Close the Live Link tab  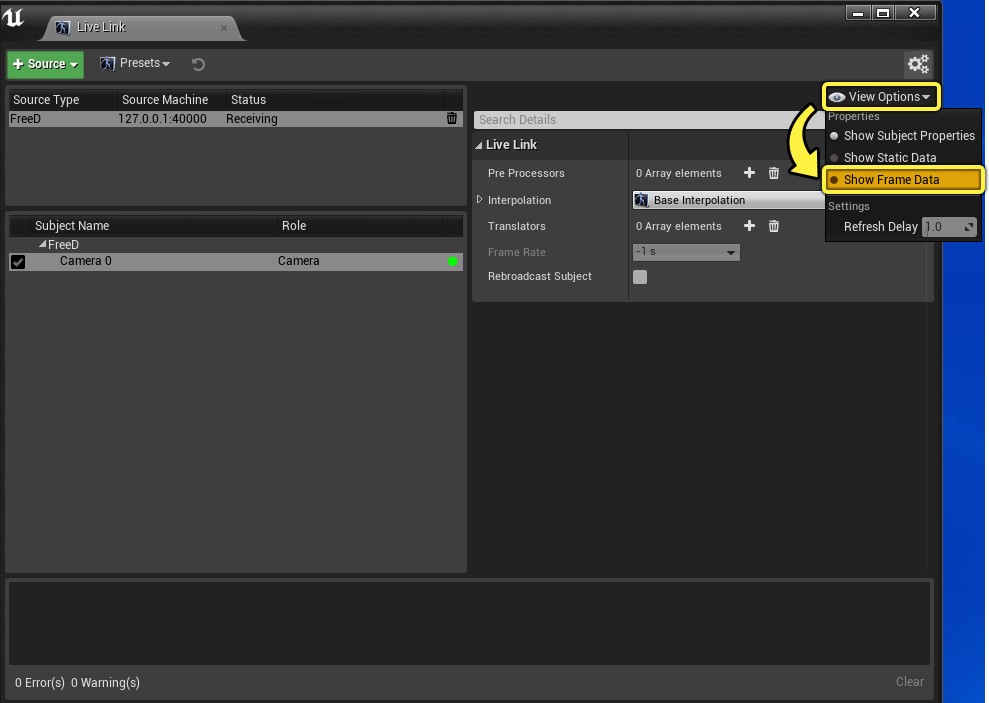(224, 28)
